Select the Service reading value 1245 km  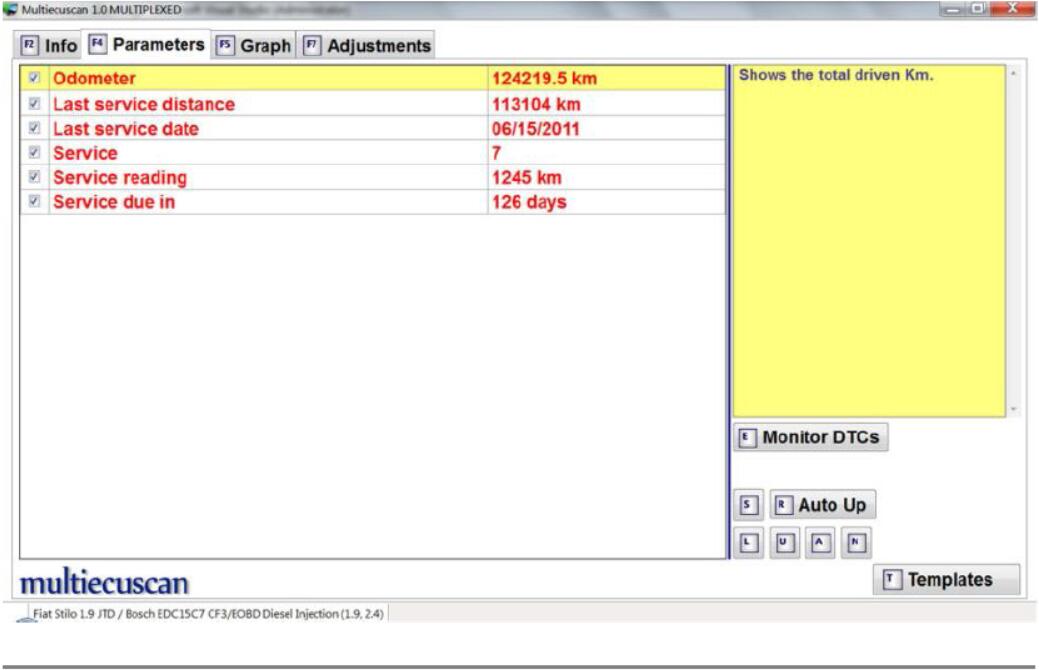pyautogui.click(x=527, y=178)
